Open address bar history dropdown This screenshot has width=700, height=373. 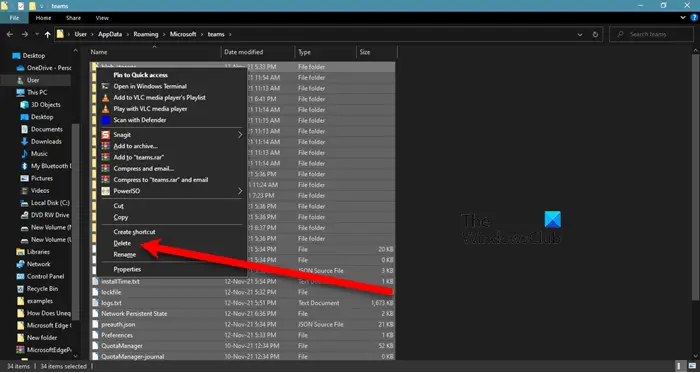point(580,34)
